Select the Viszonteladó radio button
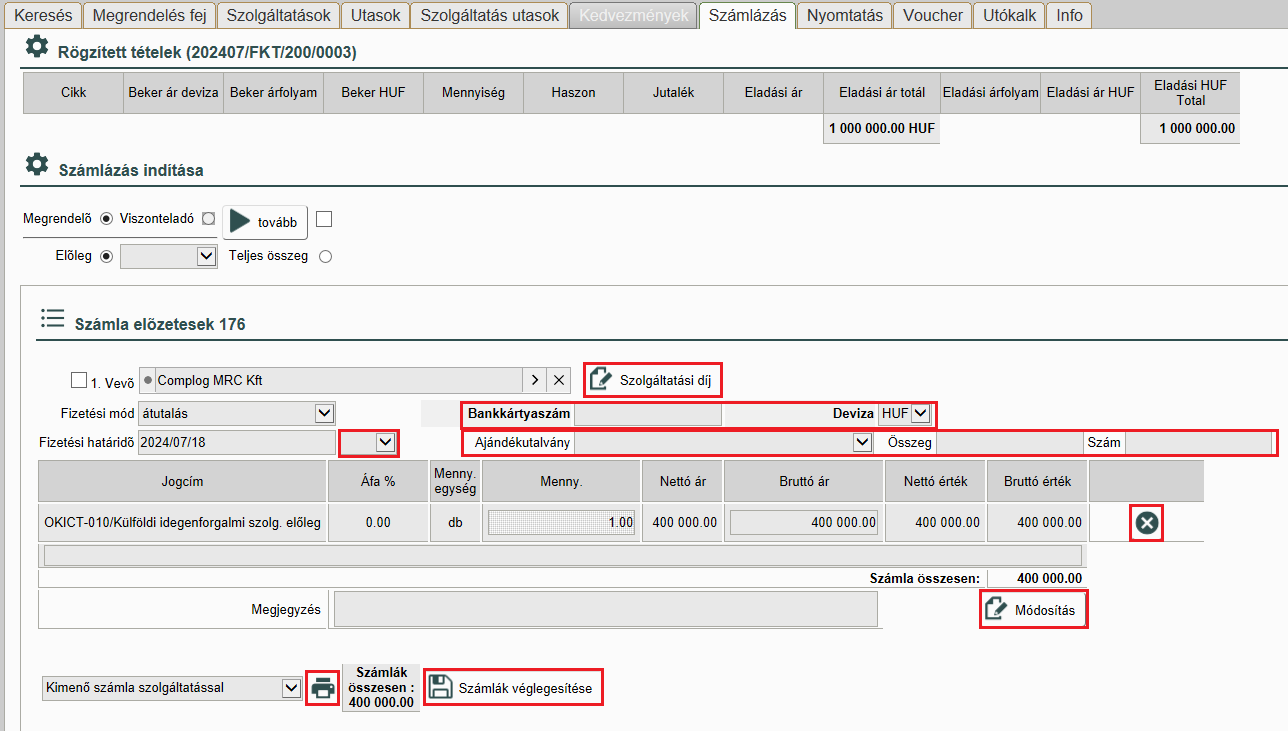The height and width of the screenshot is (731, 1288). (208, 218)
